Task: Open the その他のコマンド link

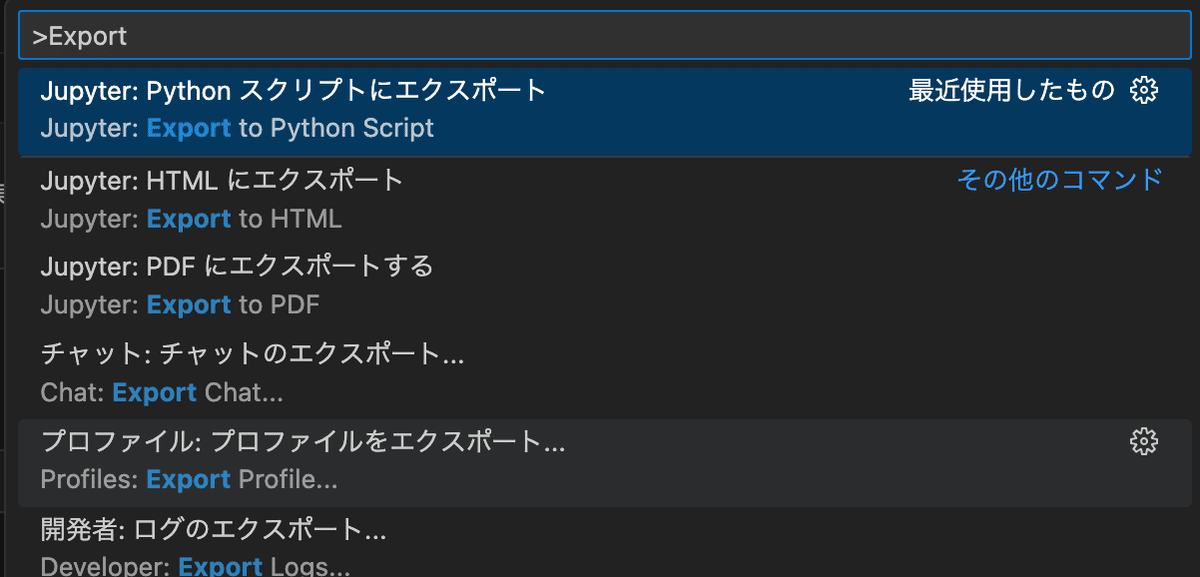Action: click(x=1057, y=180)
